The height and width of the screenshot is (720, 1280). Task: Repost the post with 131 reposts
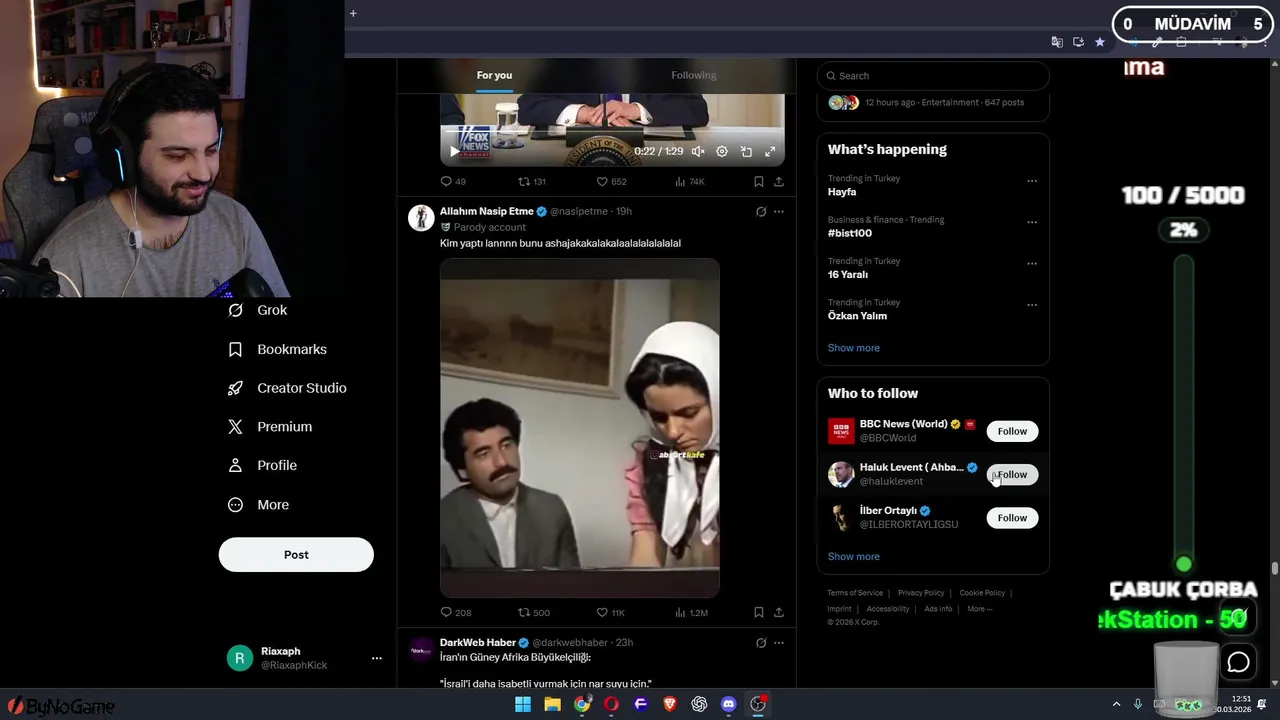coord(531,182)
